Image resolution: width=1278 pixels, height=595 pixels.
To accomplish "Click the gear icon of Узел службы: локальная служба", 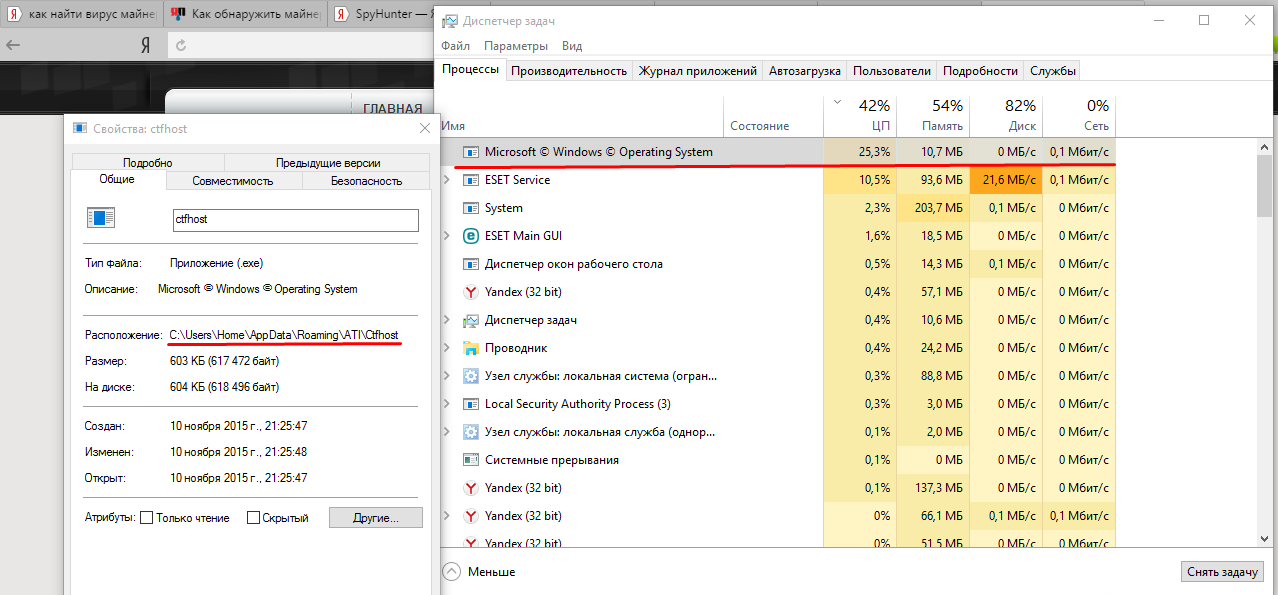I will click(470, 432).
